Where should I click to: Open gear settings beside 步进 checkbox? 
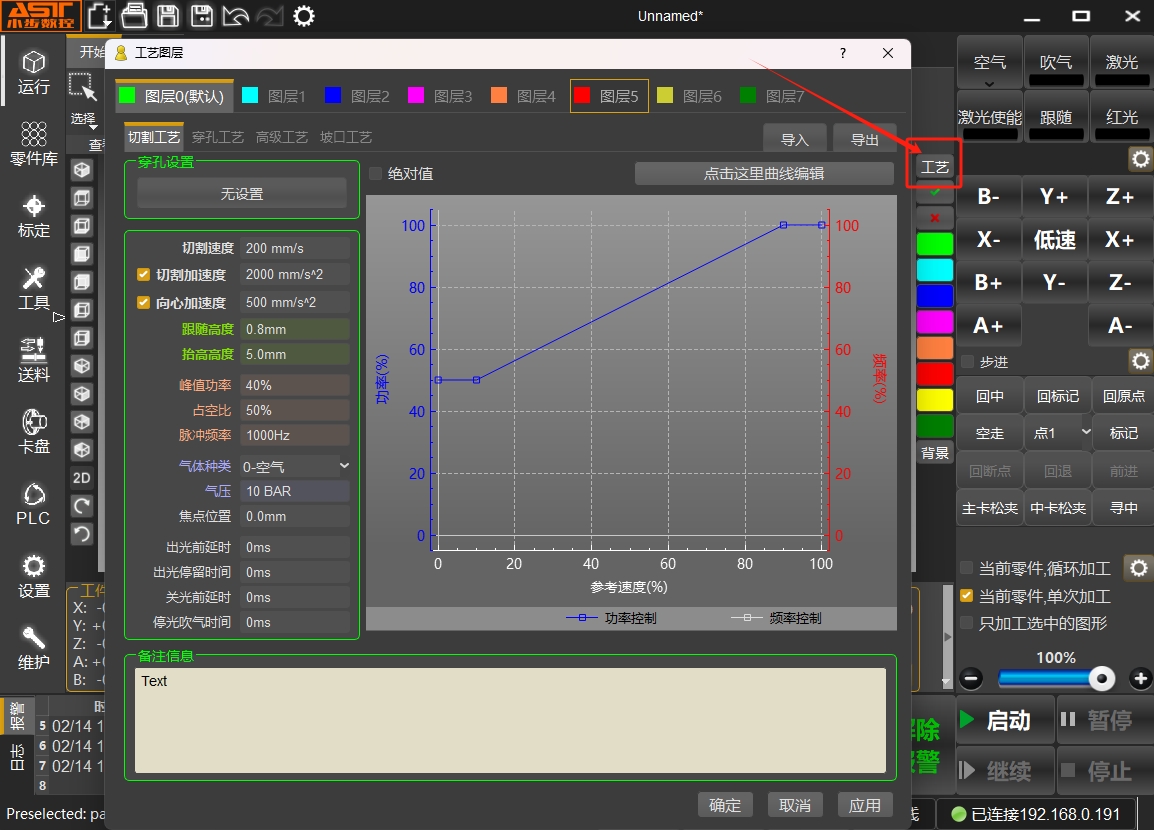pyautogui.click(x=1140, y=361)
